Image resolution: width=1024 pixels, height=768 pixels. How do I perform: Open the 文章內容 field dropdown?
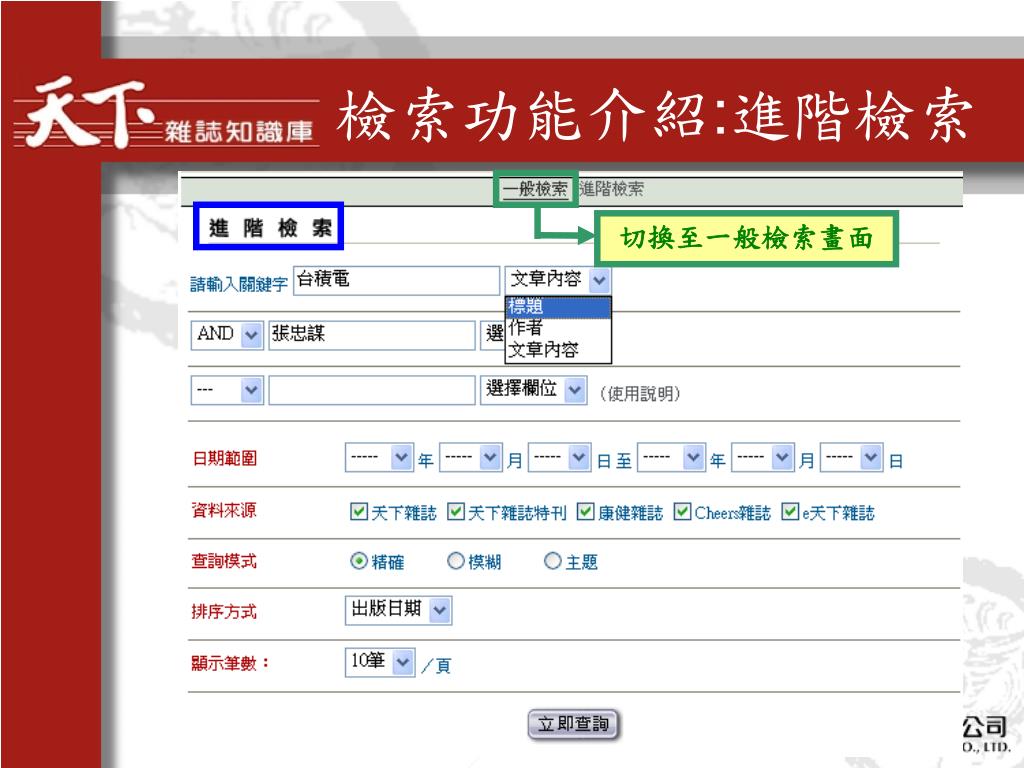pos(558,280)
